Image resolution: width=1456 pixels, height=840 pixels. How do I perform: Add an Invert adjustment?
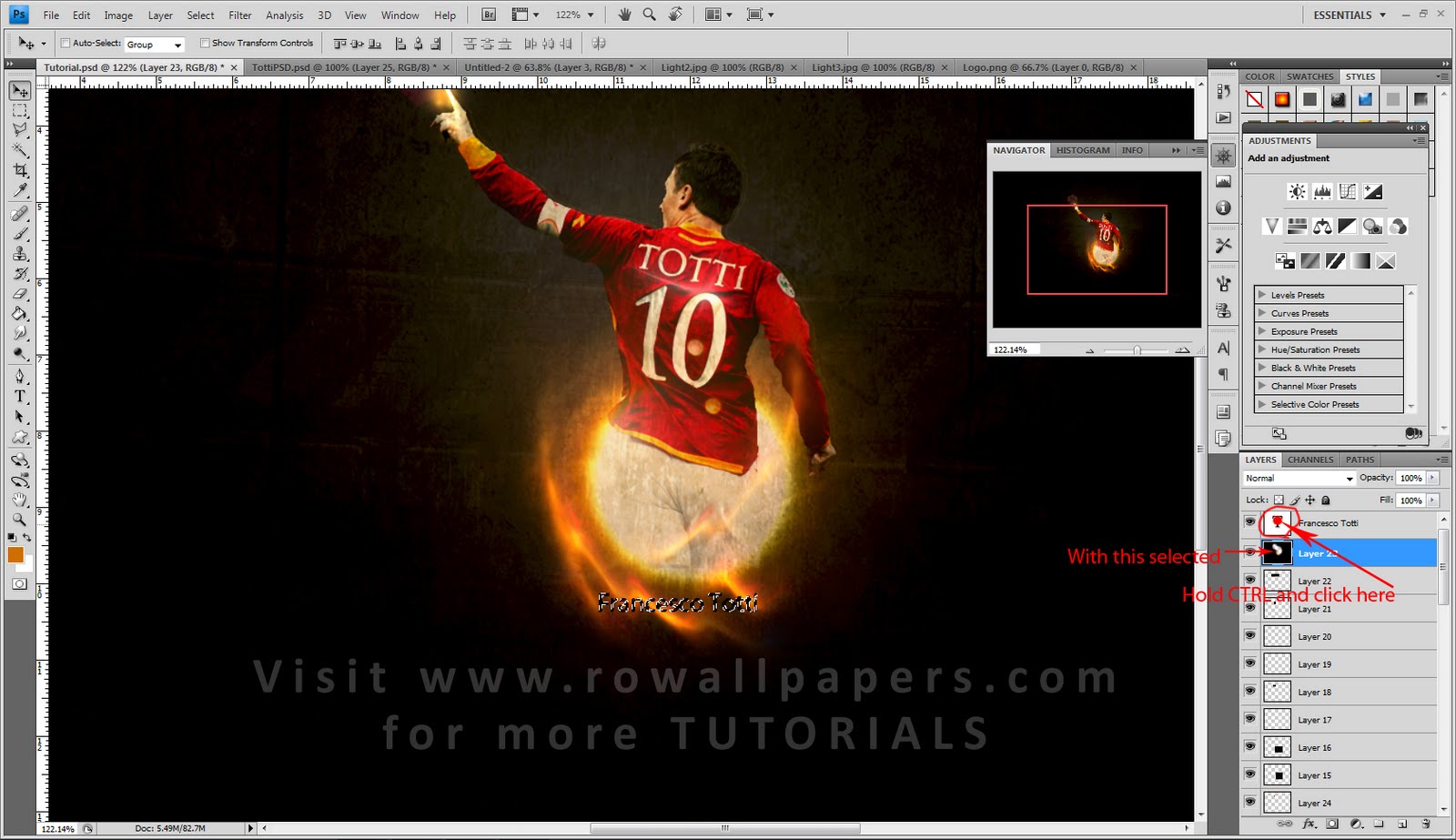tap(1284, 261)
